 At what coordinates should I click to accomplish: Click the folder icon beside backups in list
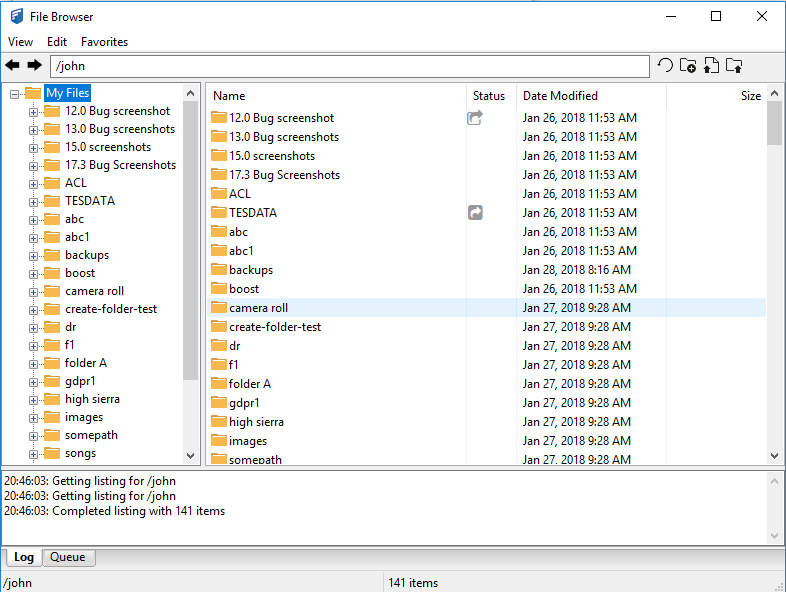coord(219,269)
